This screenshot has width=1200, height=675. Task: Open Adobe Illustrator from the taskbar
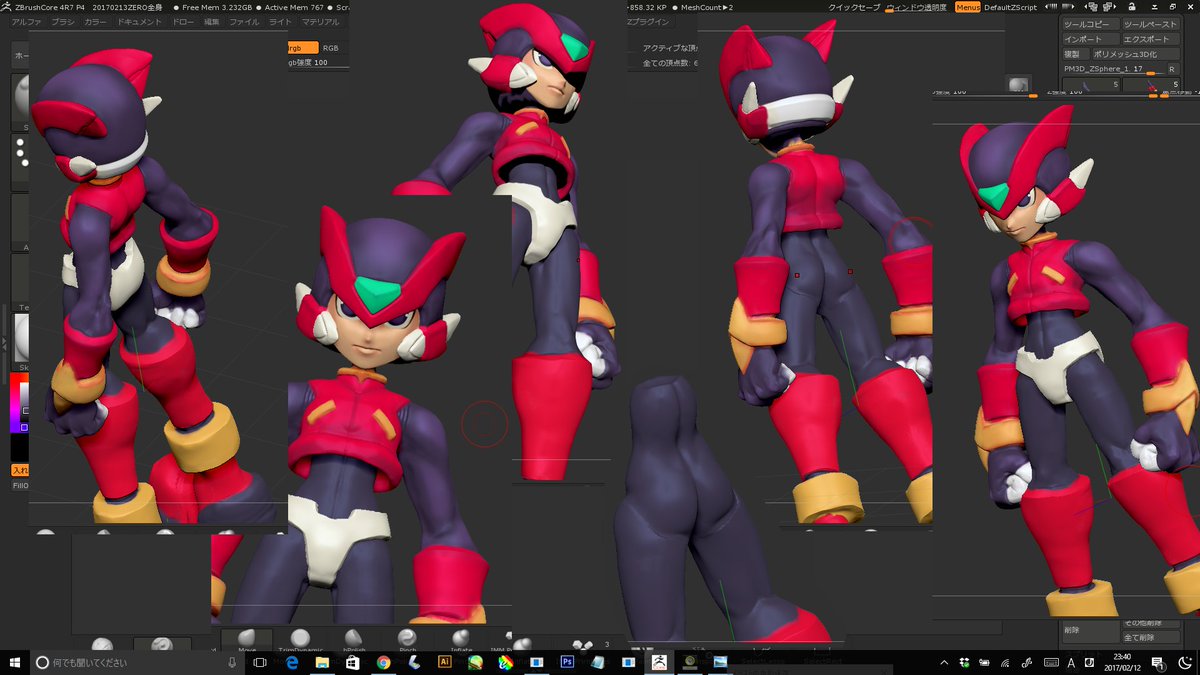445,662
